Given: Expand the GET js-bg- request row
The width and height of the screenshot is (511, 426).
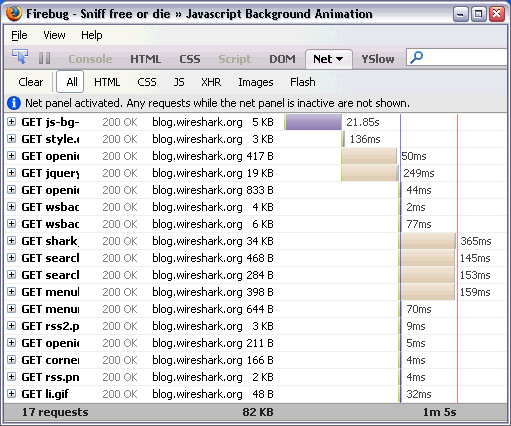Looking at the screenshot, I should click(11, 122).
